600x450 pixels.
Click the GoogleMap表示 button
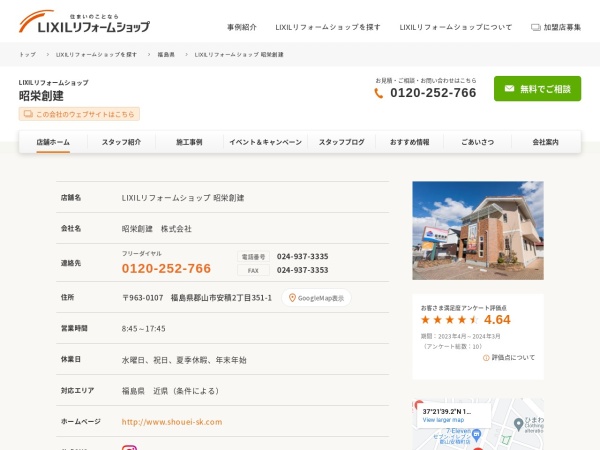pos(316,298)
